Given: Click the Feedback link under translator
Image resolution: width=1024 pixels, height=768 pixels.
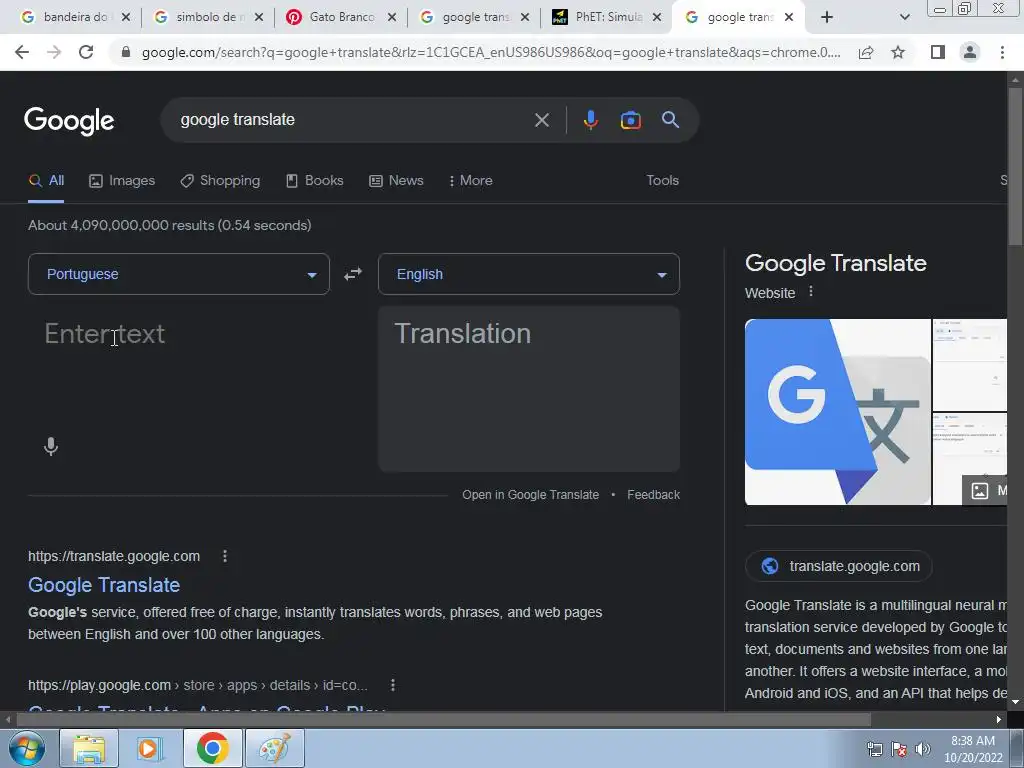Looking at the screenshot, I should click(653, 495).
